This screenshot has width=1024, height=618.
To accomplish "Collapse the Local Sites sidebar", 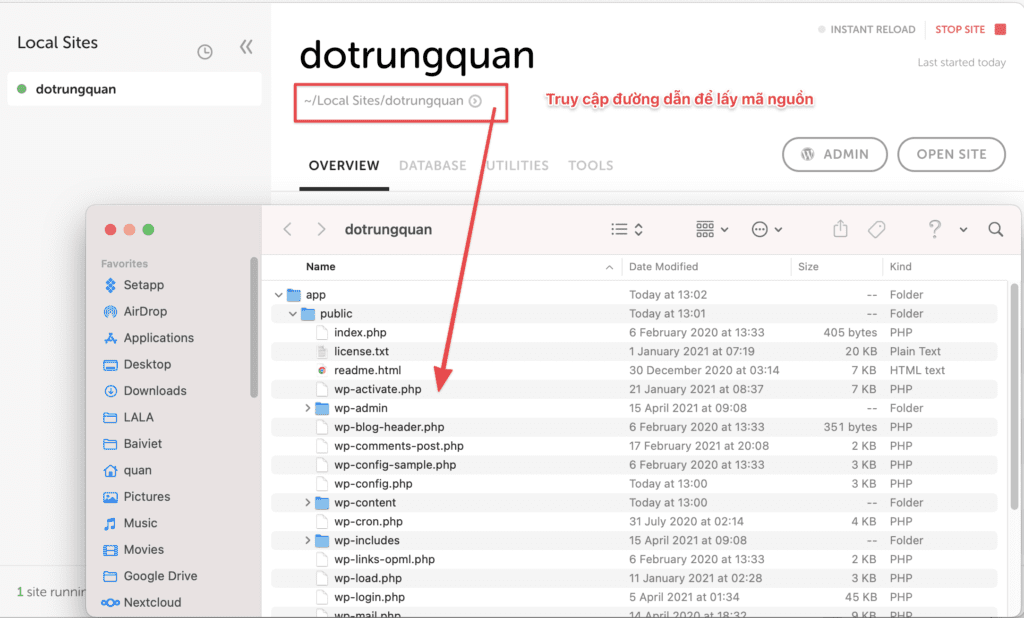I will (246, 47).
